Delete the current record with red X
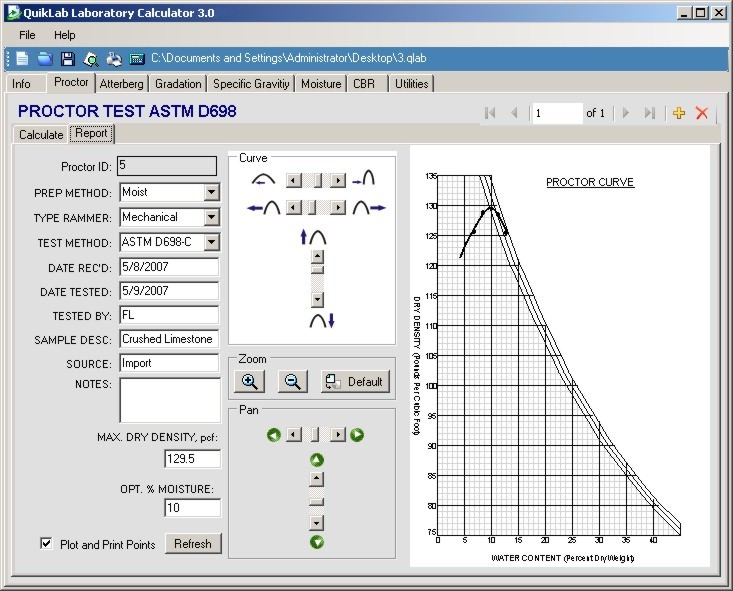 [701, 113]
